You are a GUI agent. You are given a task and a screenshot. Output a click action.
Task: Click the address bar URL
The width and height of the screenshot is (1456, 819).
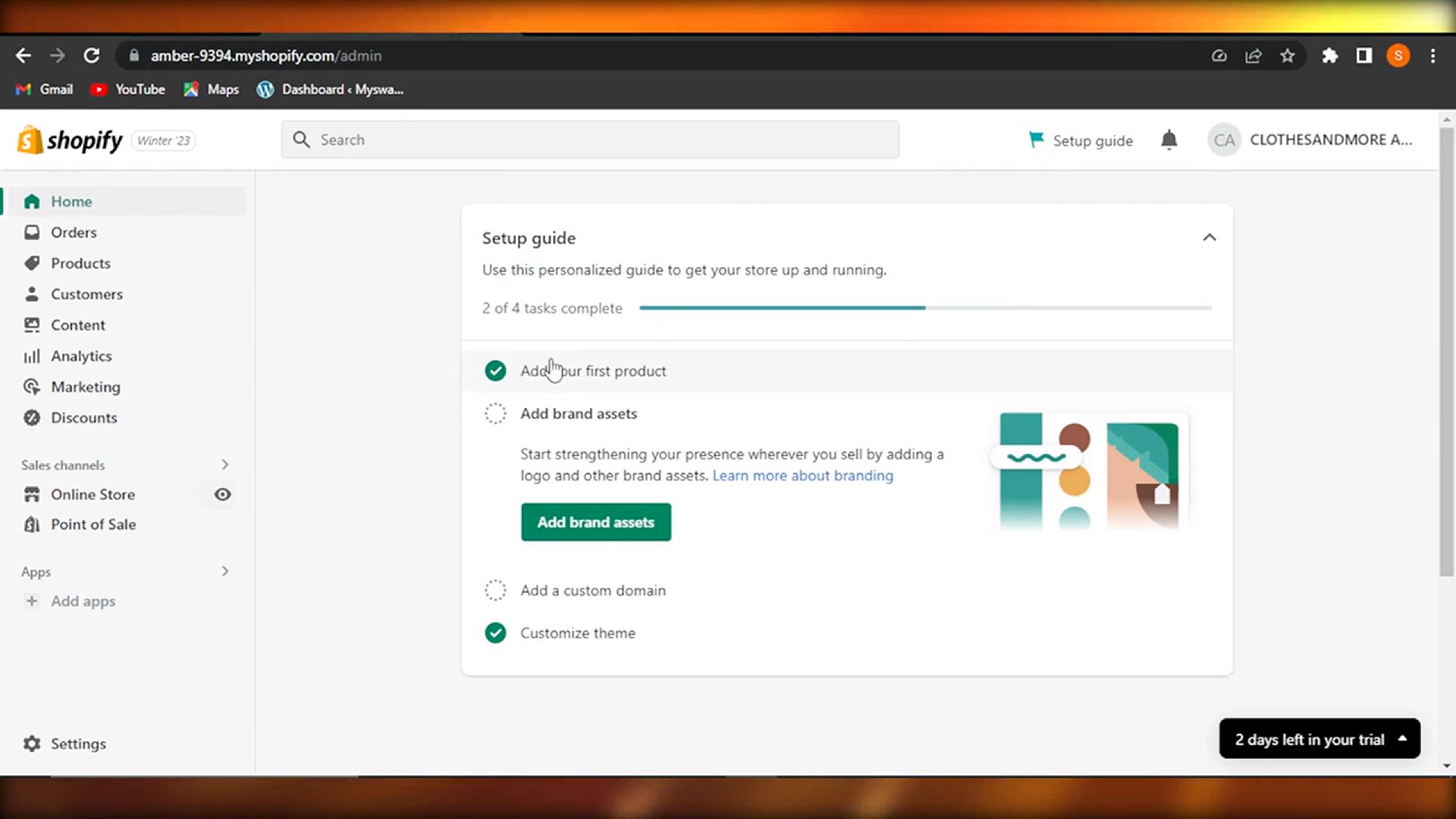(x=266, y=55)
